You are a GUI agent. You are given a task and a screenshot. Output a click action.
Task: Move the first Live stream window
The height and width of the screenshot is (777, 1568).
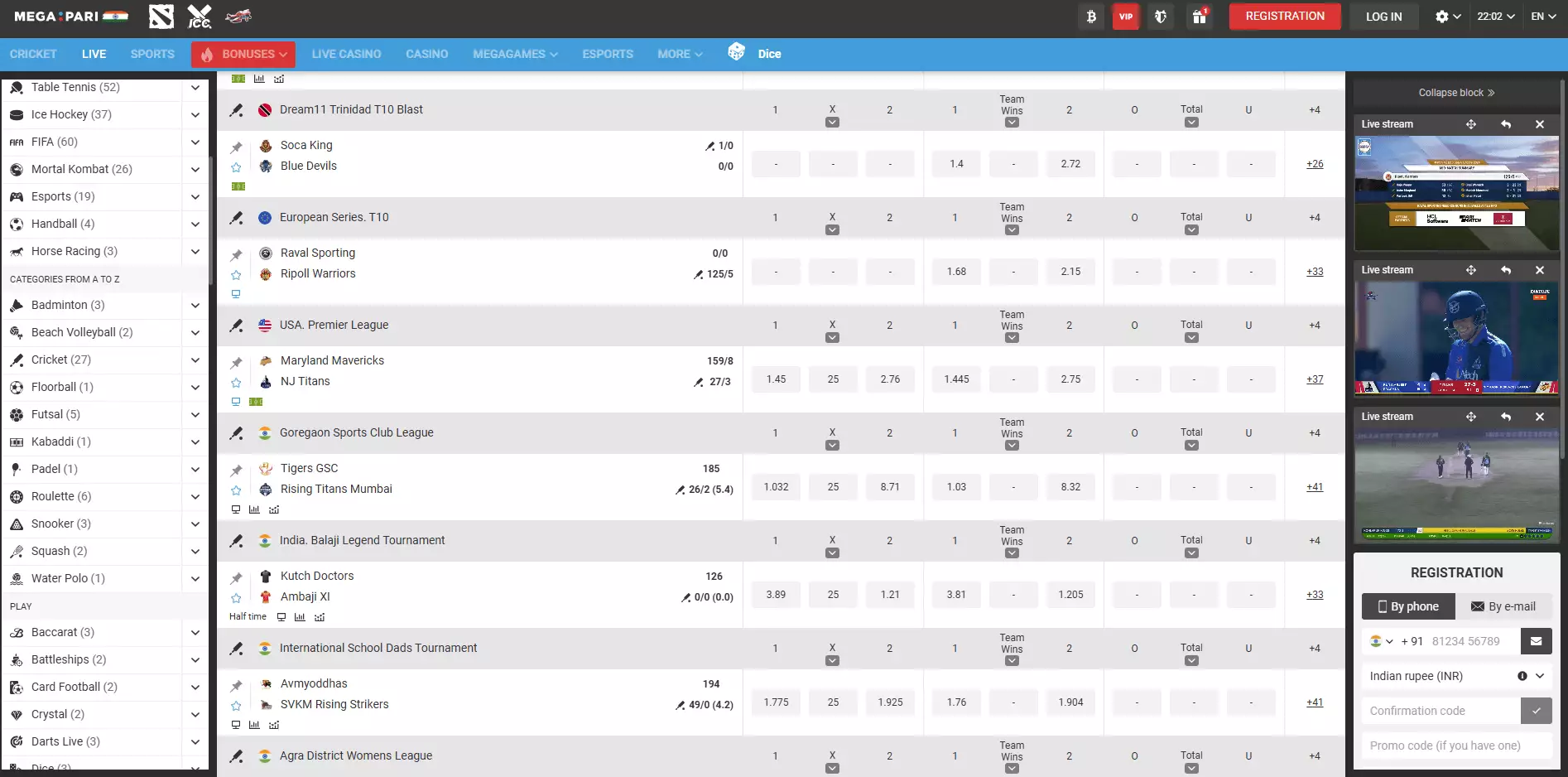point(1471,124)
